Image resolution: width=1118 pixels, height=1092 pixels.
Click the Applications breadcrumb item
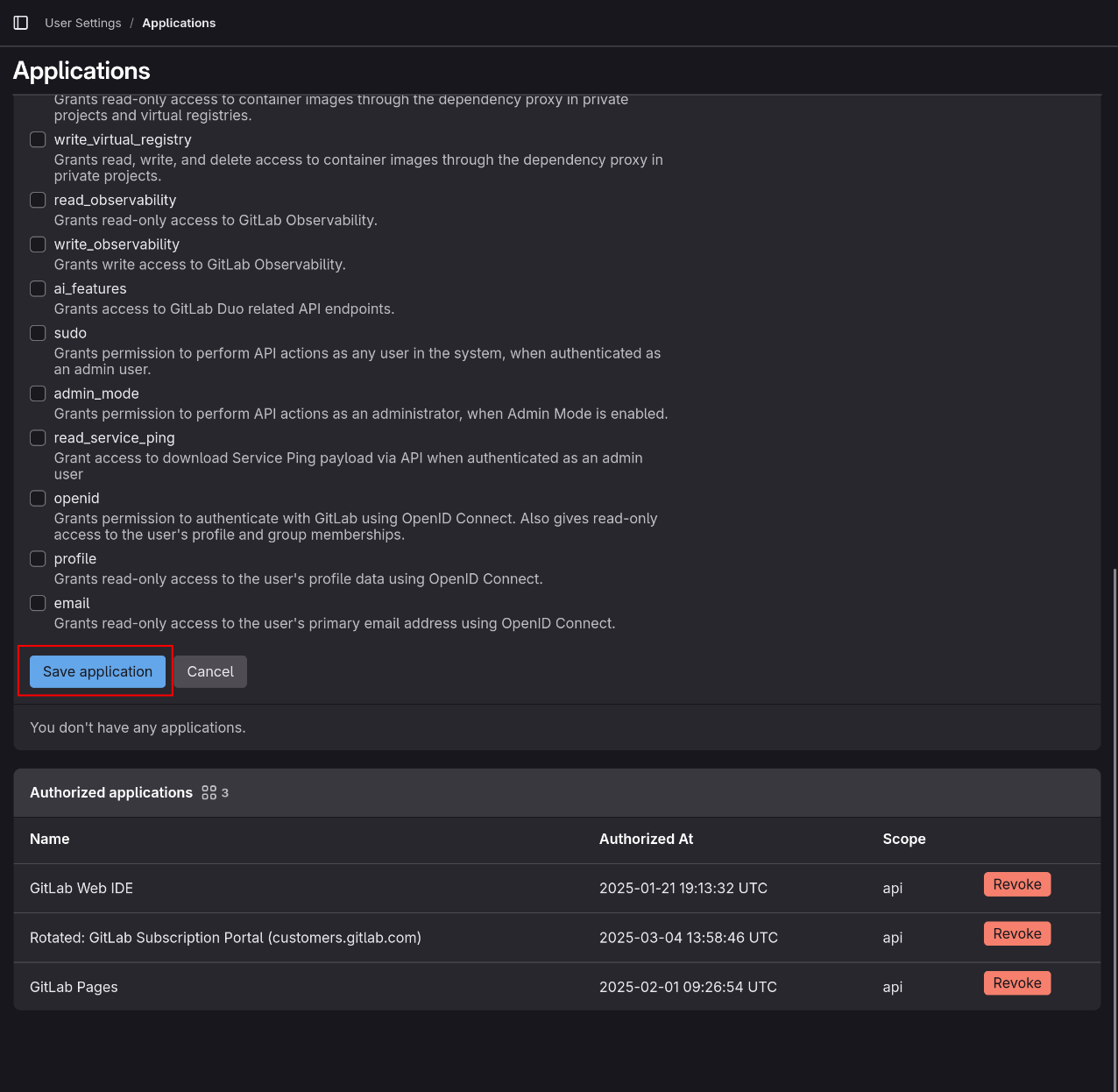click(179, 23)
